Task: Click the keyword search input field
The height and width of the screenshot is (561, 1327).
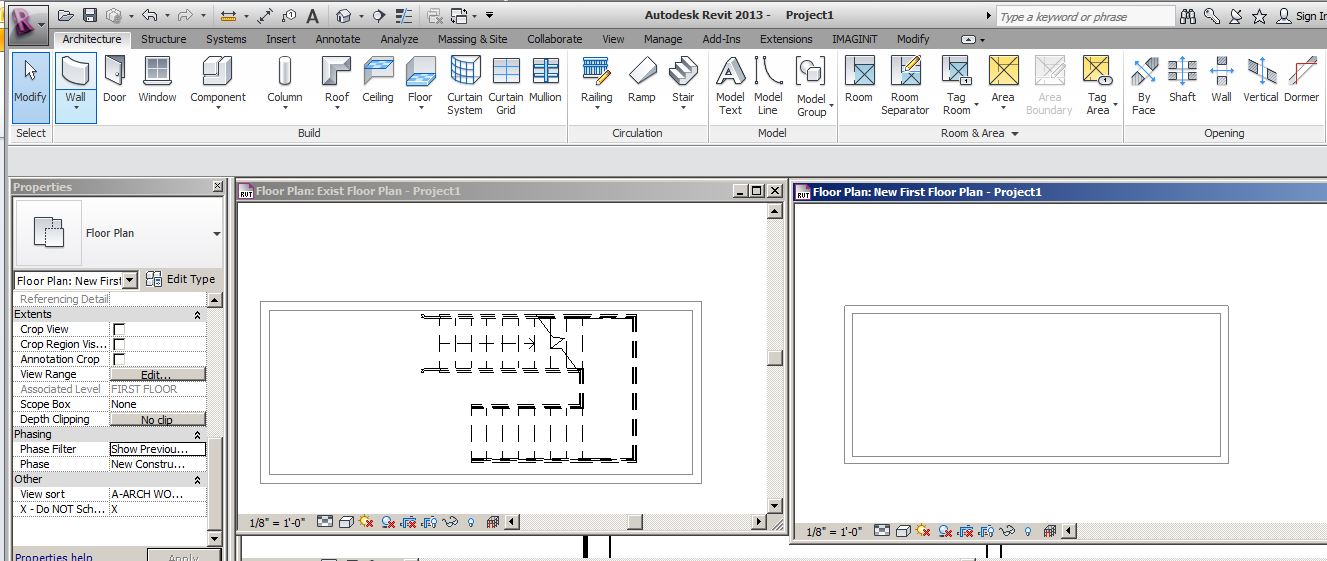Action: pyautogui.click(x=1084, y=16)
